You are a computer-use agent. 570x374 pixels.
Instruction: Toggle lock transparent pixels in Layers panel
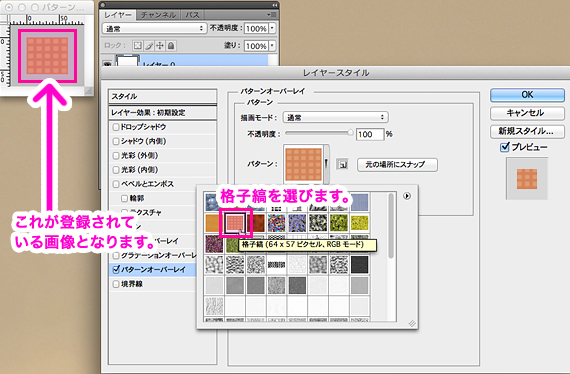click(x=137, y=45)
